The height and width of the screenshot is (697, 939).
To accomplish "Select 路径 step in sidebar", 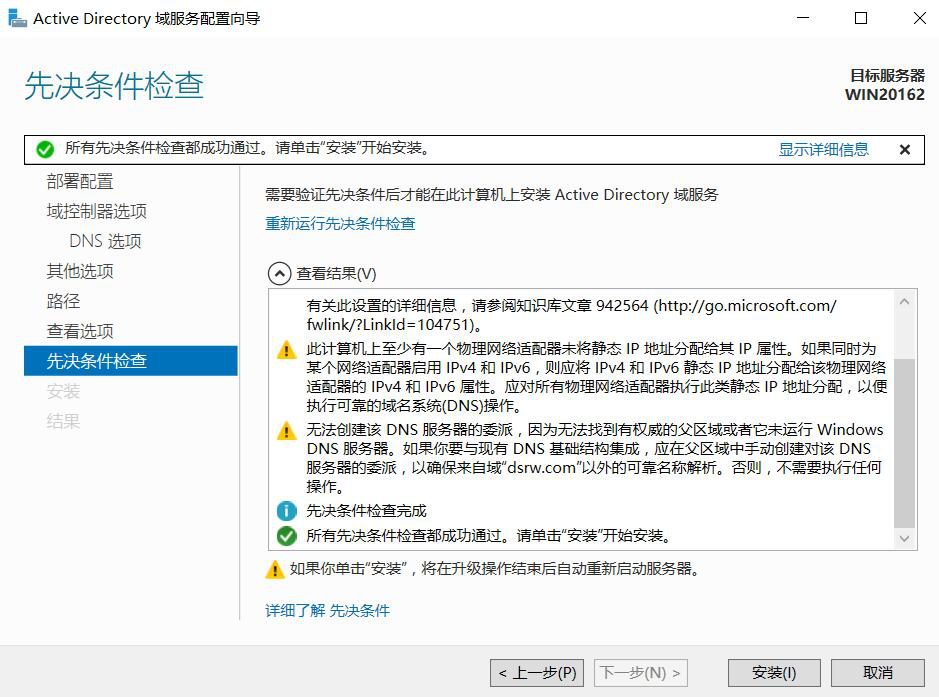I will 63,301.
